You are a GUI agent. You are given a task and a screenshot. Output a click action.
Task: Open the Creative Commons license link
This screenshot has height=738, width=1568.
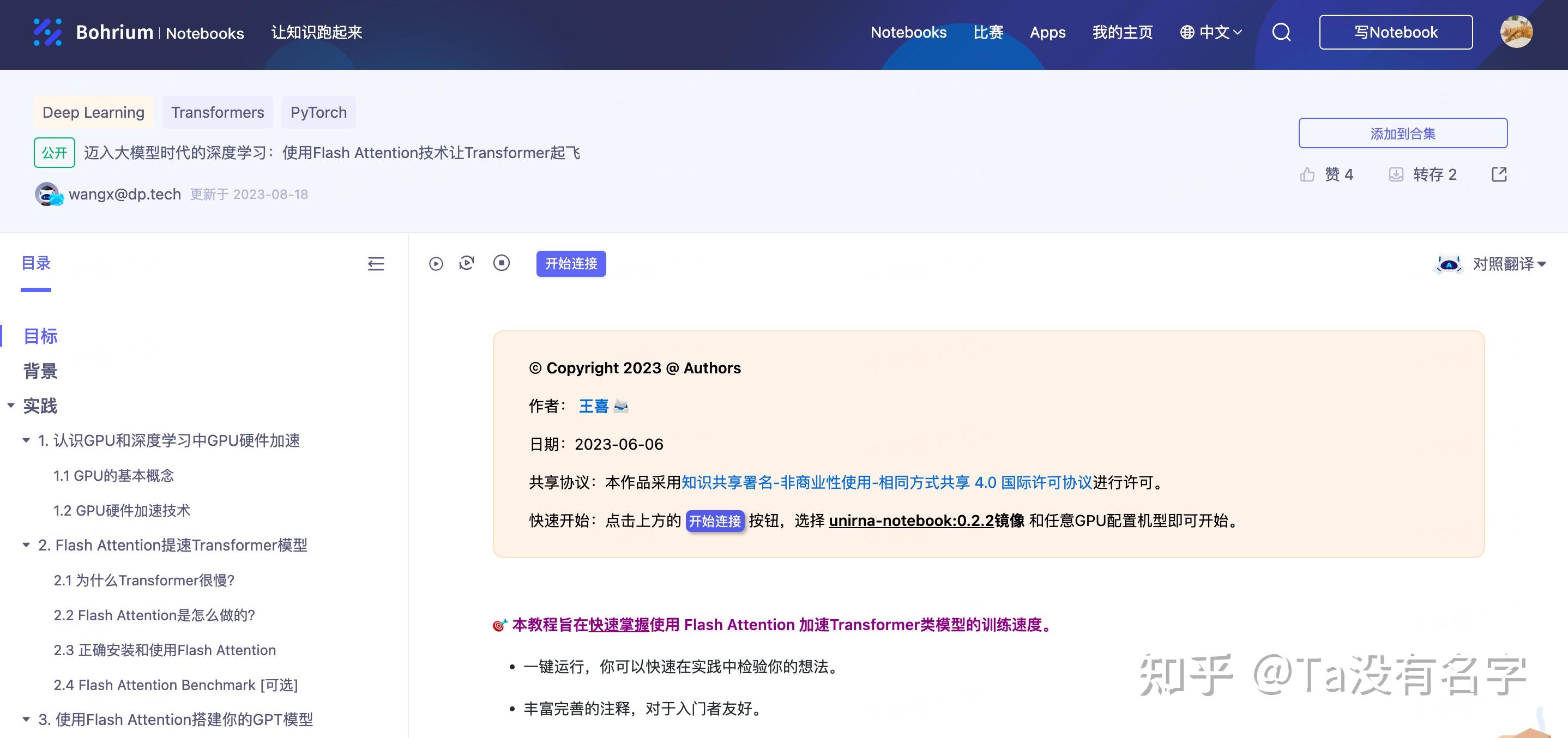click(x=886, y=482)
